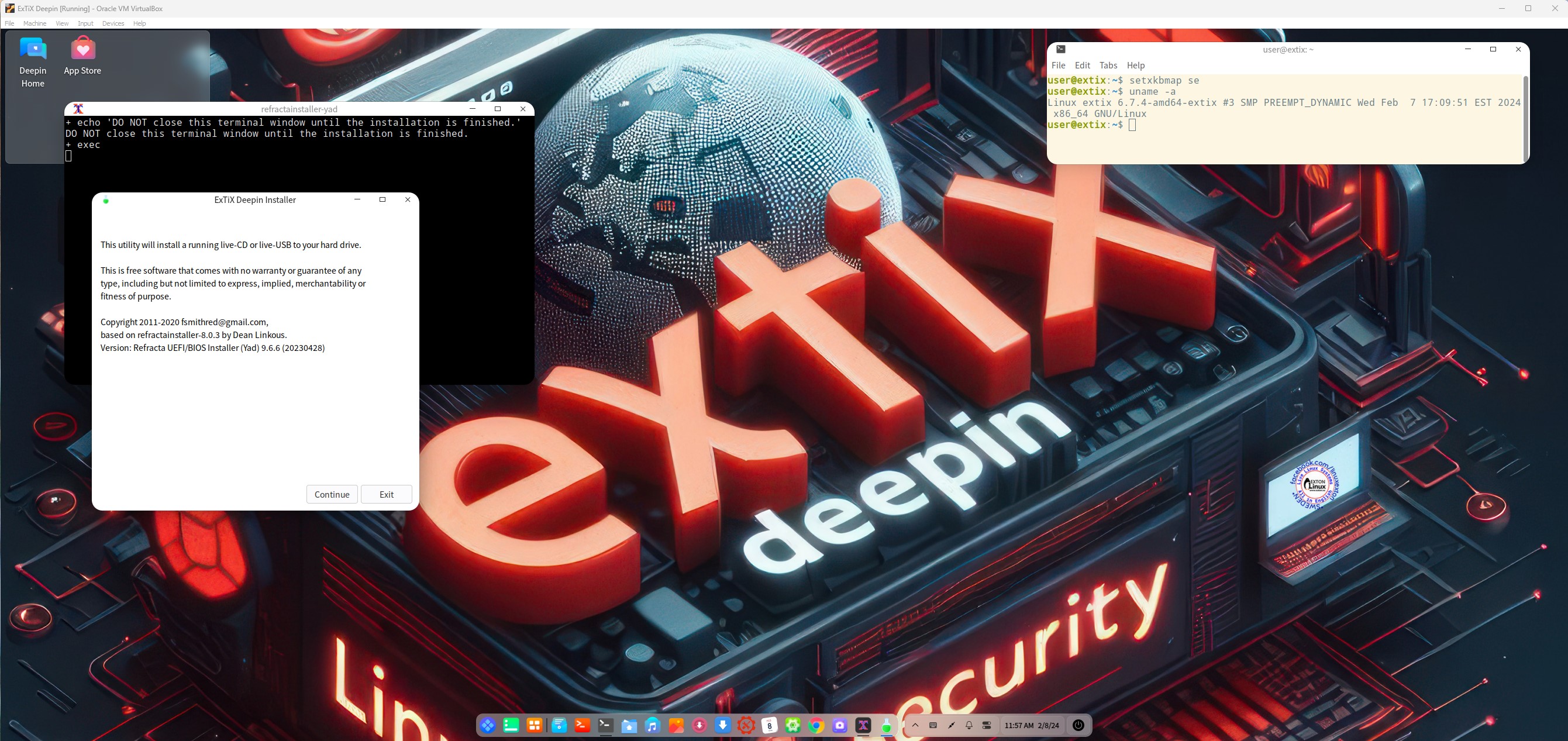Click Exit in ExTiX Deepin Installer
The image size is (1568, 741).
[x=387, y=494]
